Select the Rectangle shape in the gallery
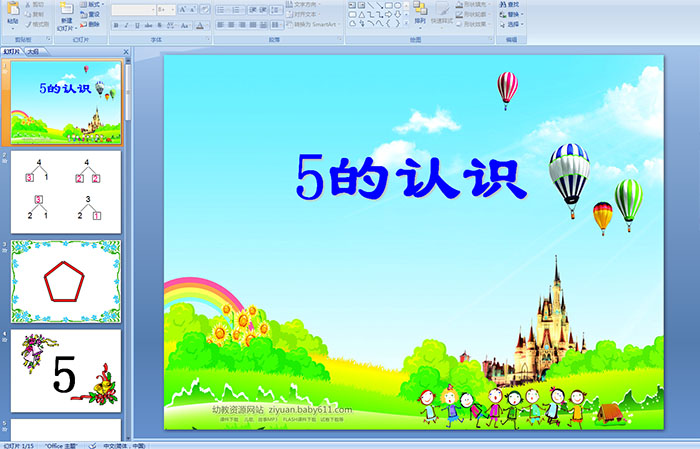The width and height of the screenshot is (700, 449). coord(389,5)
